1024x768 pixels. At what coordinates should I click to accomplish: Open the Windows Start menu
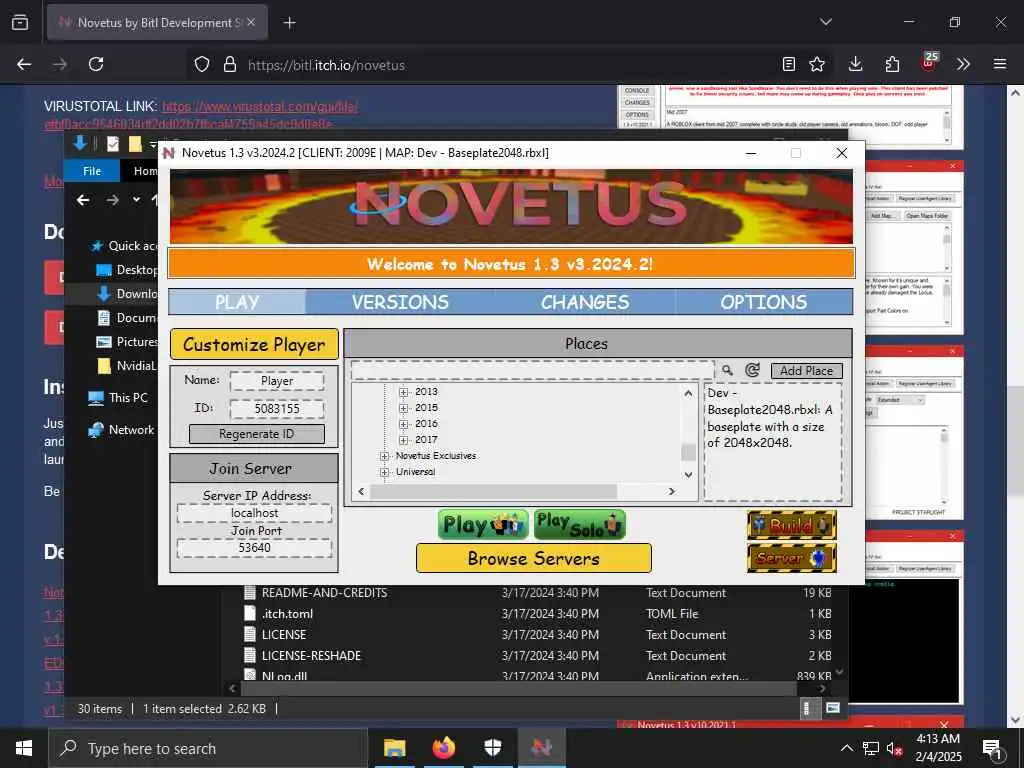[24, 748]
